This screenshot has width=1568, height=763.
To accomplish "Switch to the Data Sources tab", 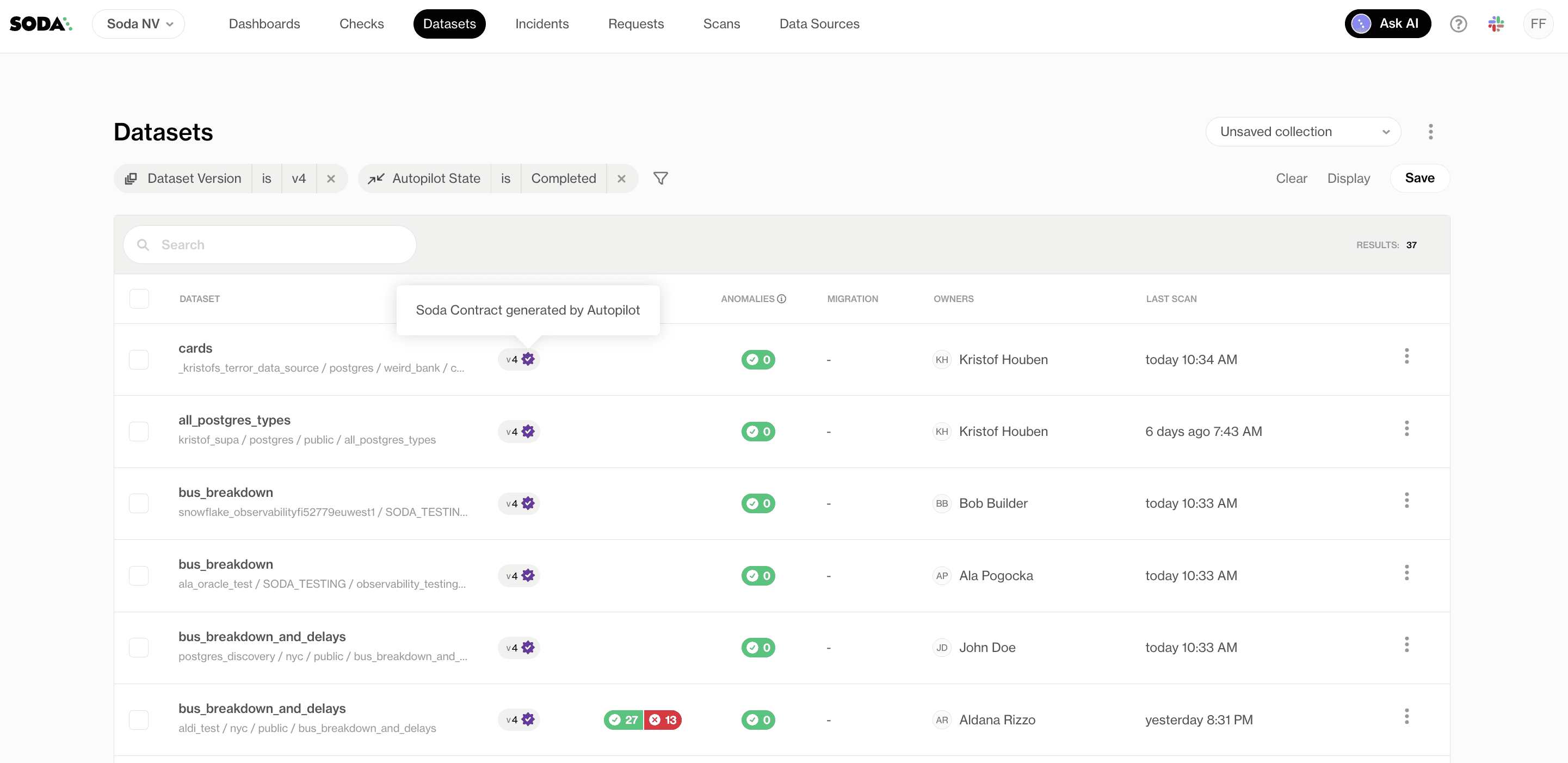I will (819, 24).
